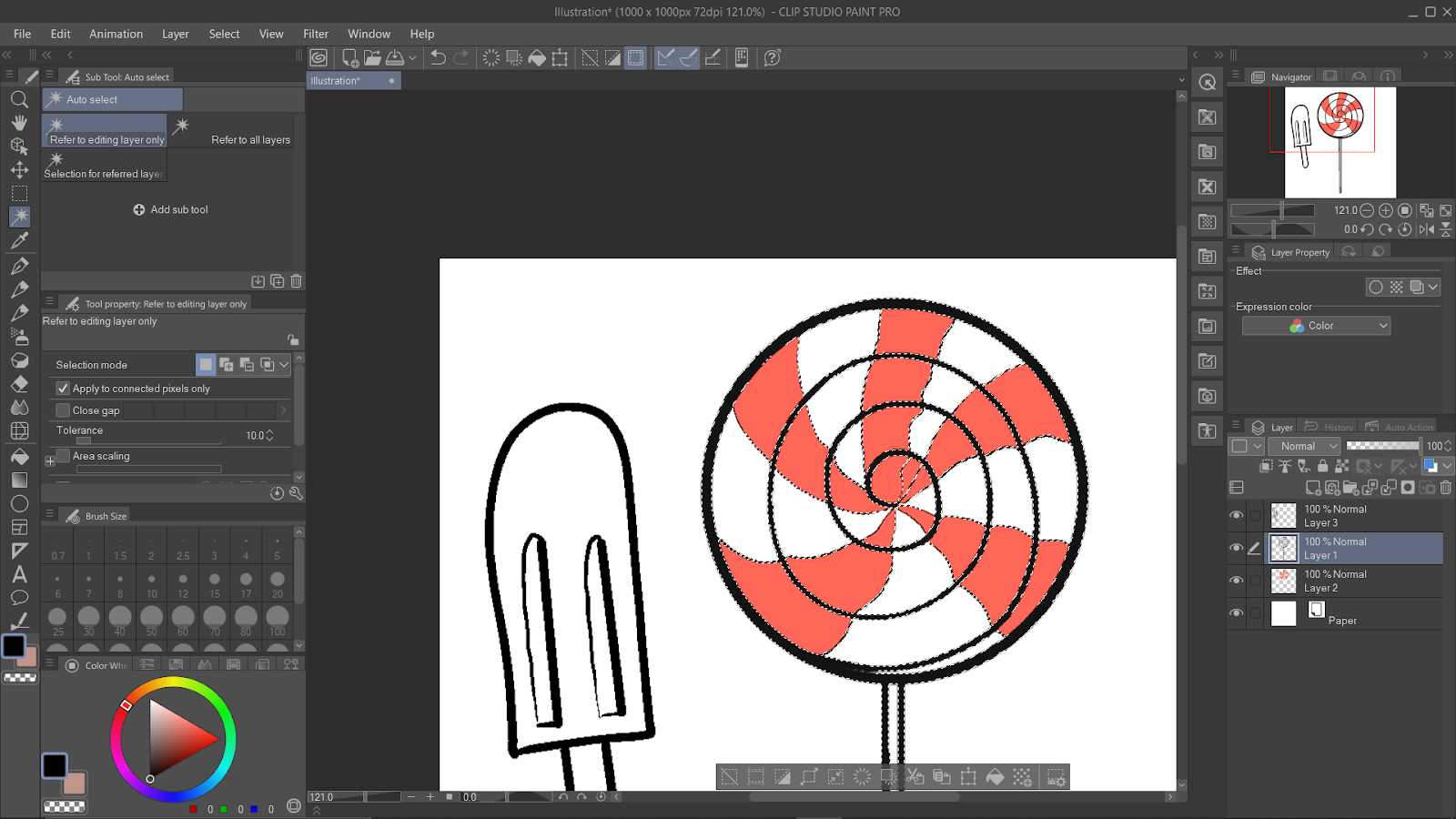Image resolution: width=1456 pixels, height=819 pixels.
Task: Click the Delete layer trash icon
Action: click(x=1445, y=488)
